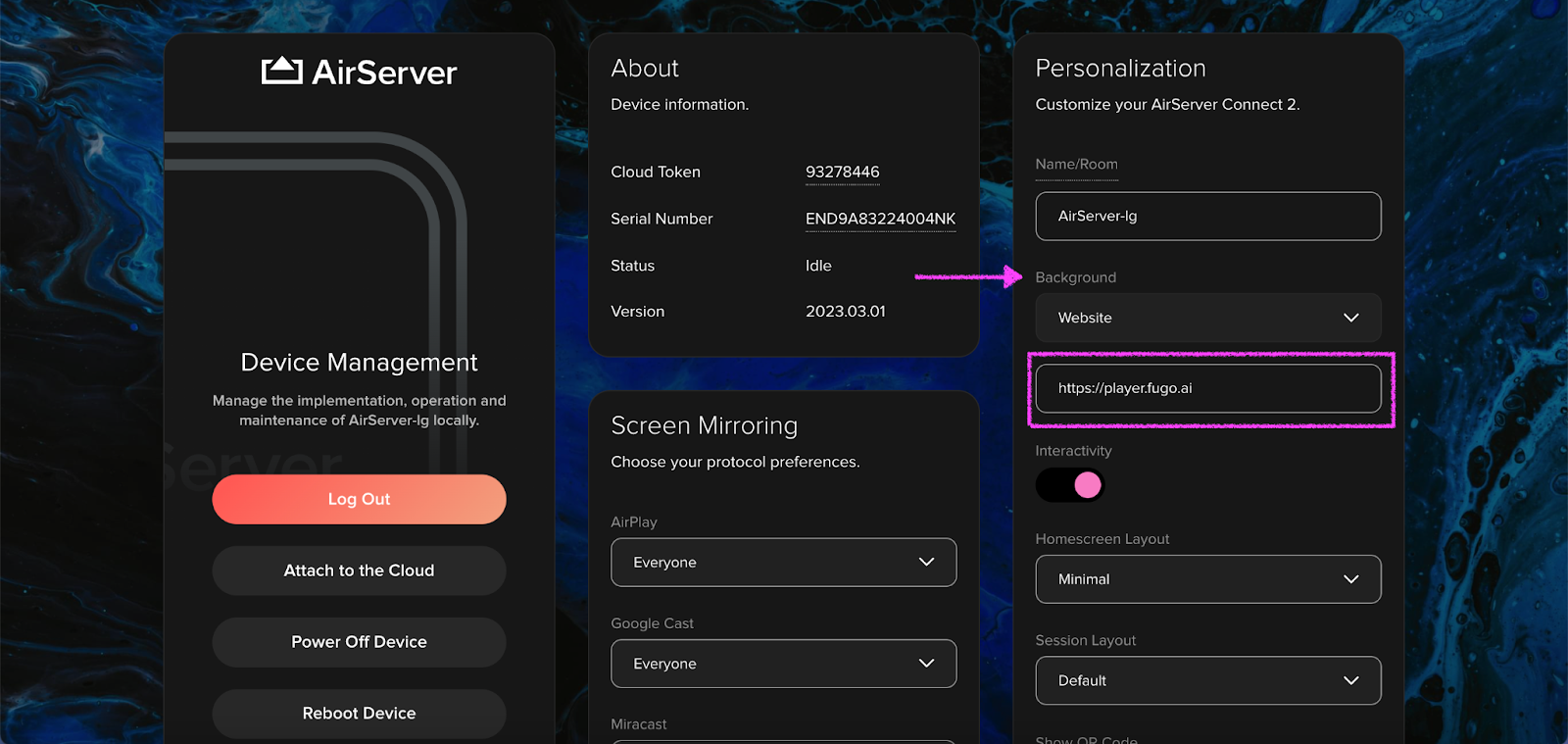Screen dimensions: 1568x744
Task: Click 'Customize your AirServer Connect 2.' text
Action: 1167,105
